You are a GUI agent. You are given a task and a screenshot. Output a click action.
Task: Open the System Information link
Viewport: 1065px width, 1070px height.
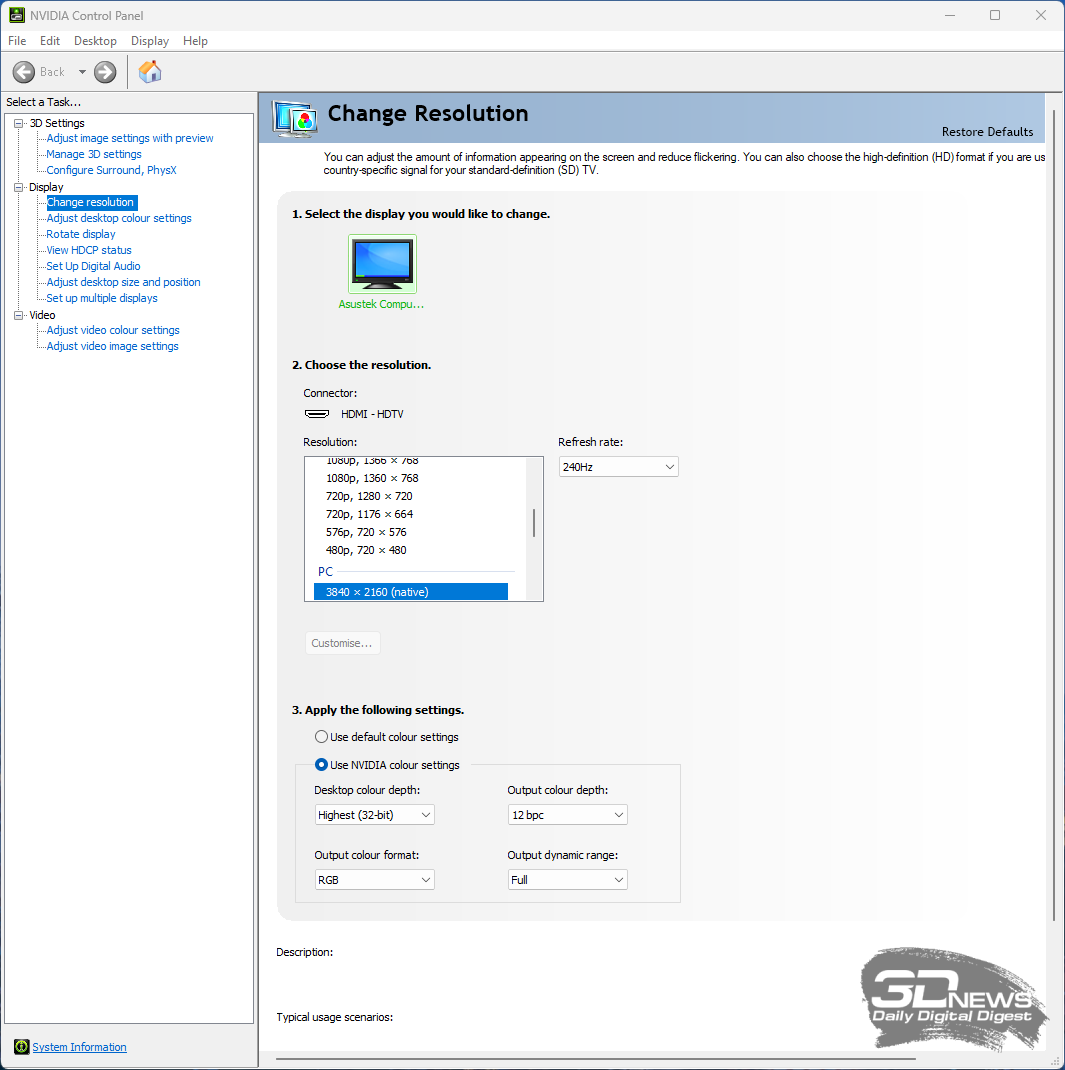tap(79, 1047)
